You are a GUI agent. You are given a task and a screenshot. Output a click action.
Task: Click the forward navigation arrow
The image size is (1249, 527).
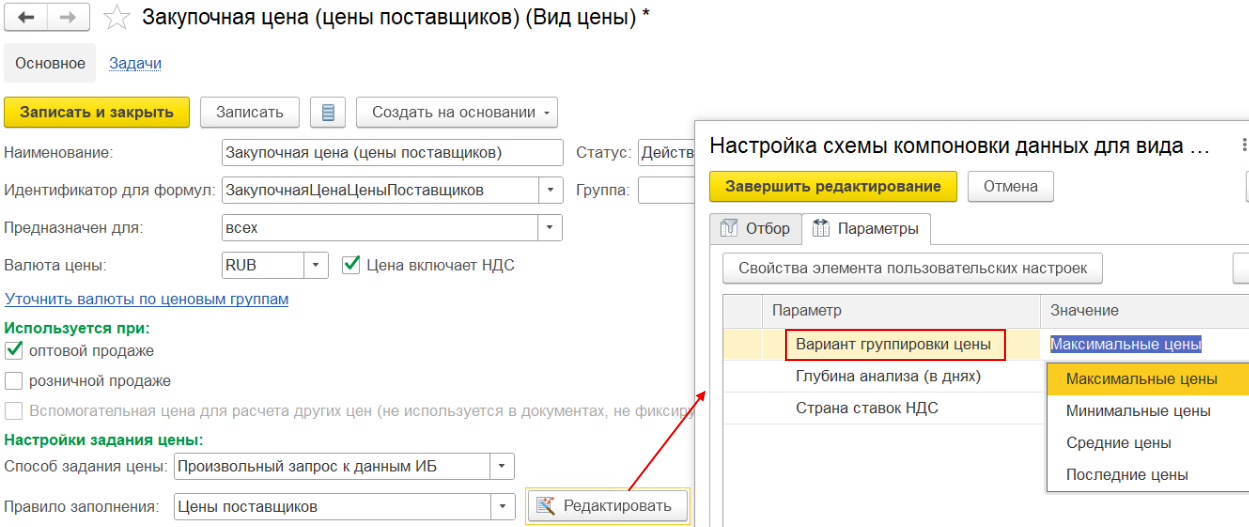tap(68, 17)
